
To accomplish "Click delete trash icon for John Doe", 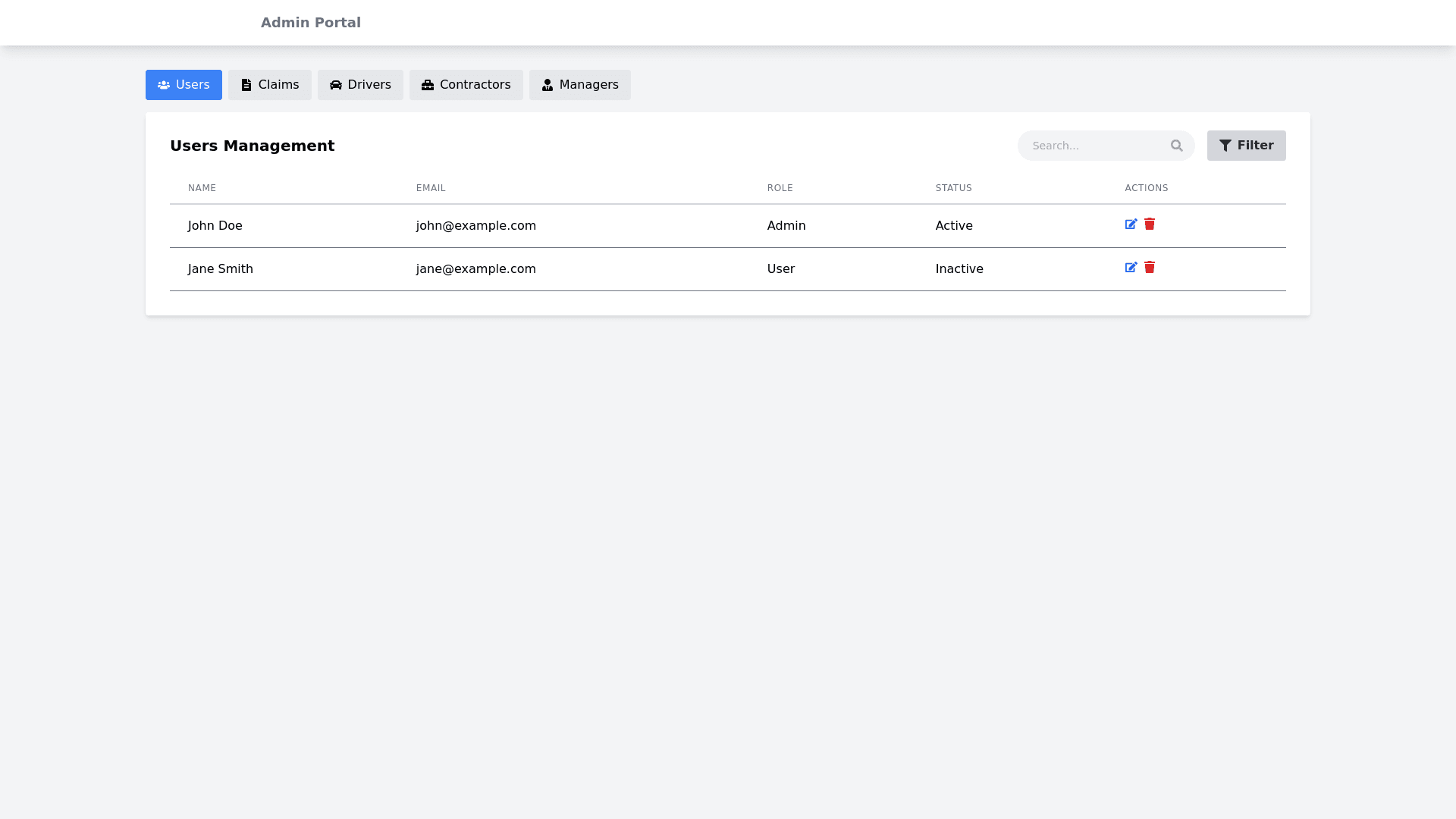I will click(x=1150, y=224).
